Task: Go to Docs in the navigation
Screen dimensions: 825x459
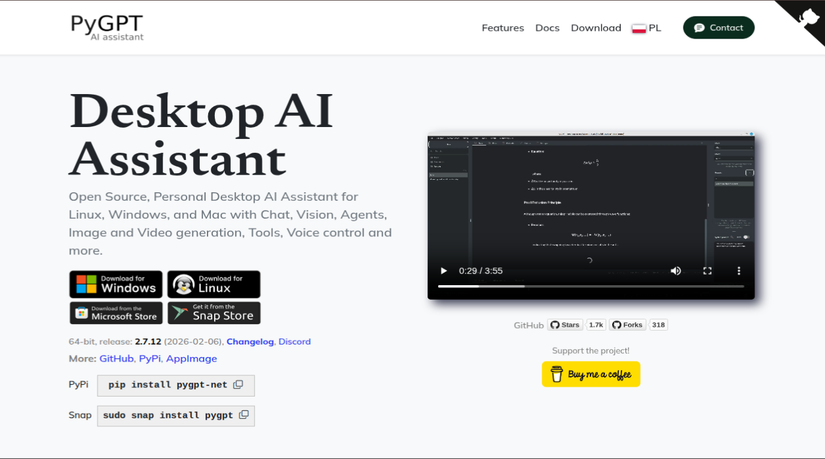Action: click(547, 28)
